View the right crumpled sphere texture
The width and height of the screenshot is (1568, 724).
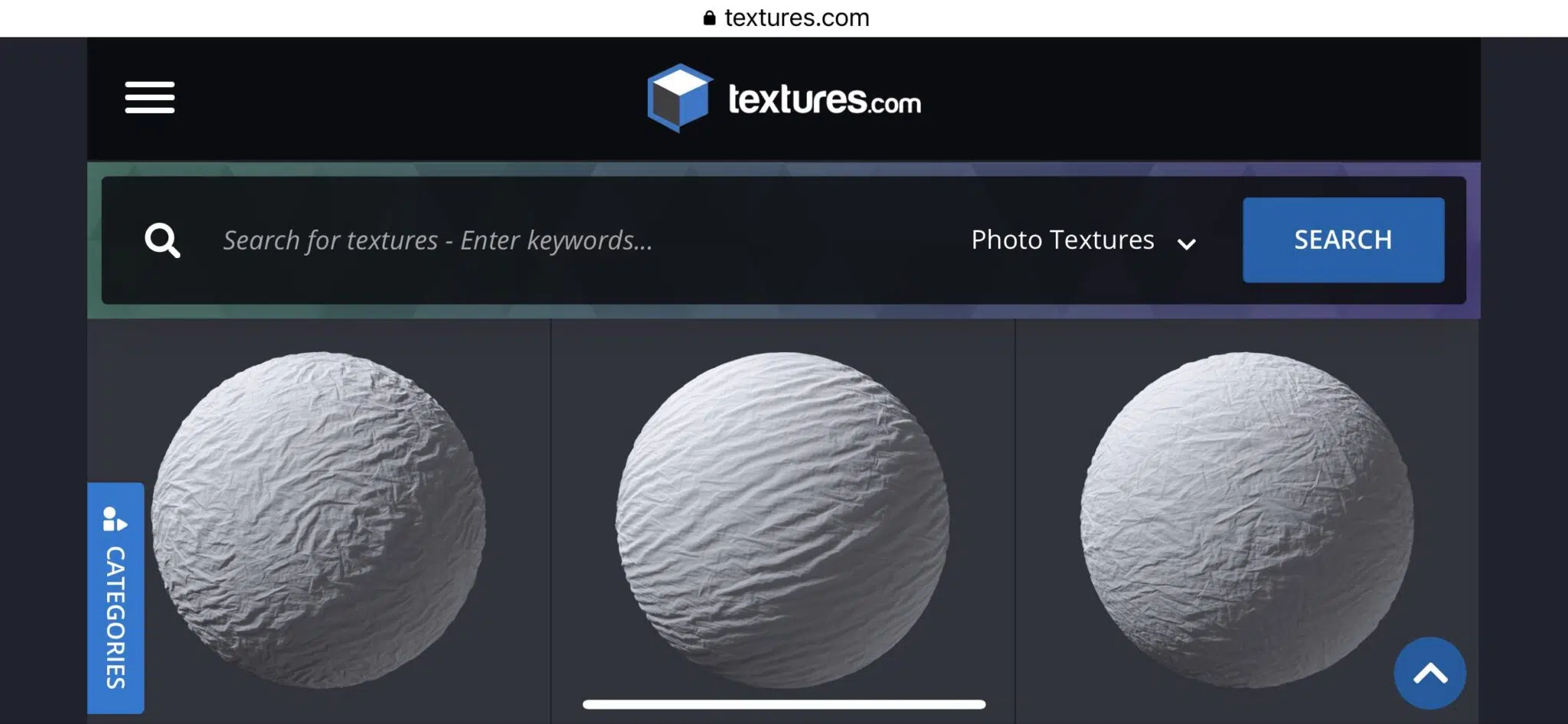(1246, 520)
